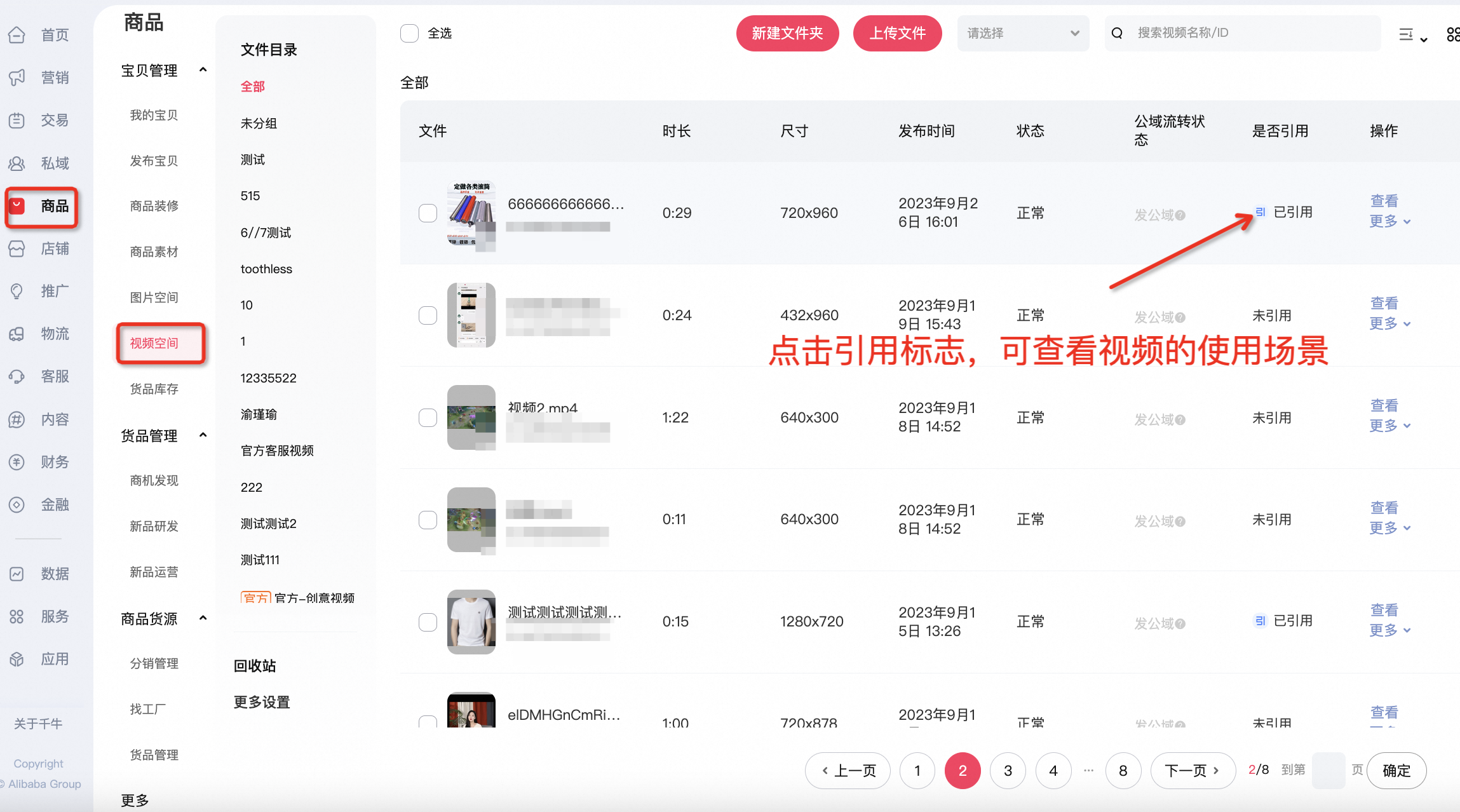Viewport: 1460px width, 812px height.
Task: Select the 官方客服视频 folder
Action: (277, 450)
